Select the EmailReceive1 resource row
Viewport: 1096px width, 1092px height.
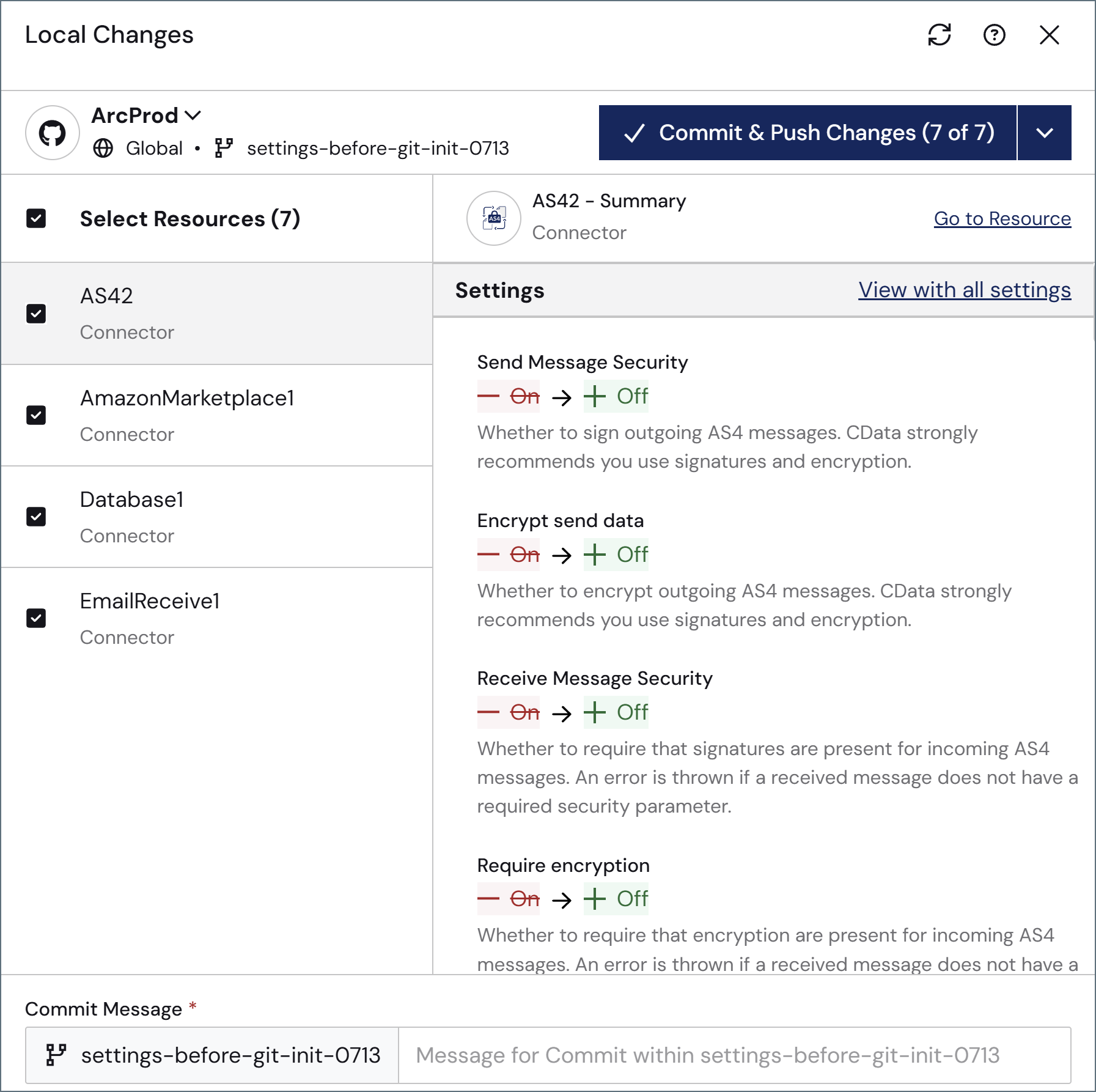pyautogui.click(x=217, y=619)
